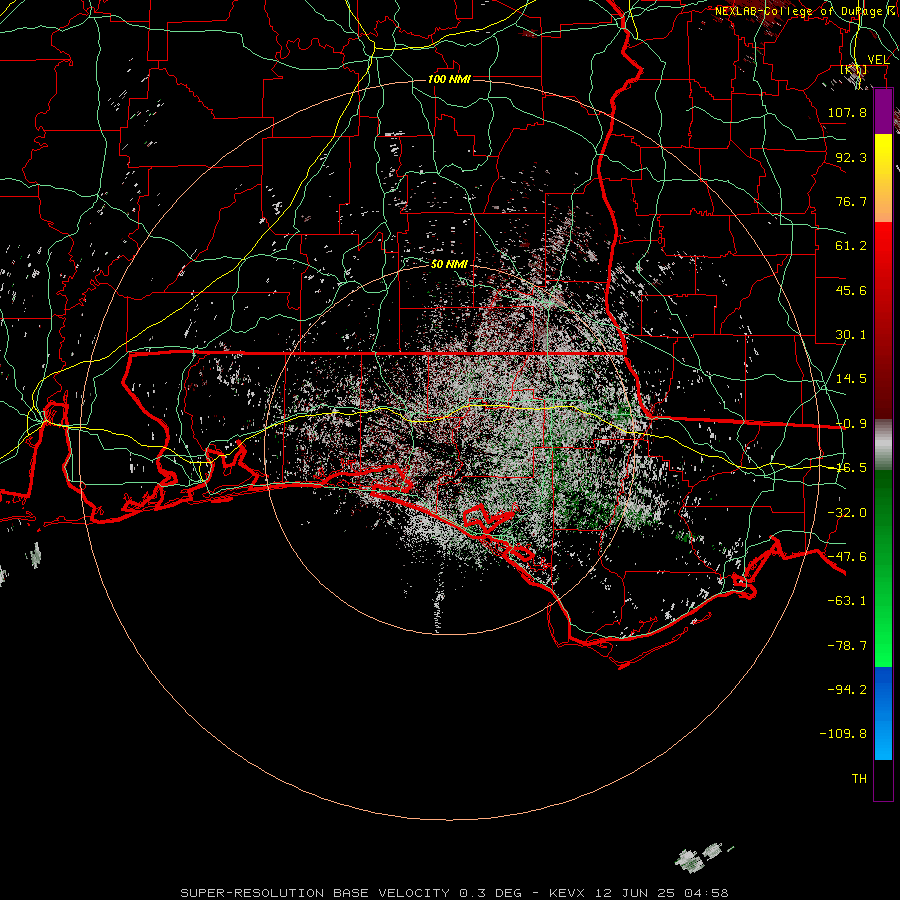Image resolution: width=900 pixels, height=900 pixels.
Task: Click the 30.1 legend value
Action: point(851,335)
